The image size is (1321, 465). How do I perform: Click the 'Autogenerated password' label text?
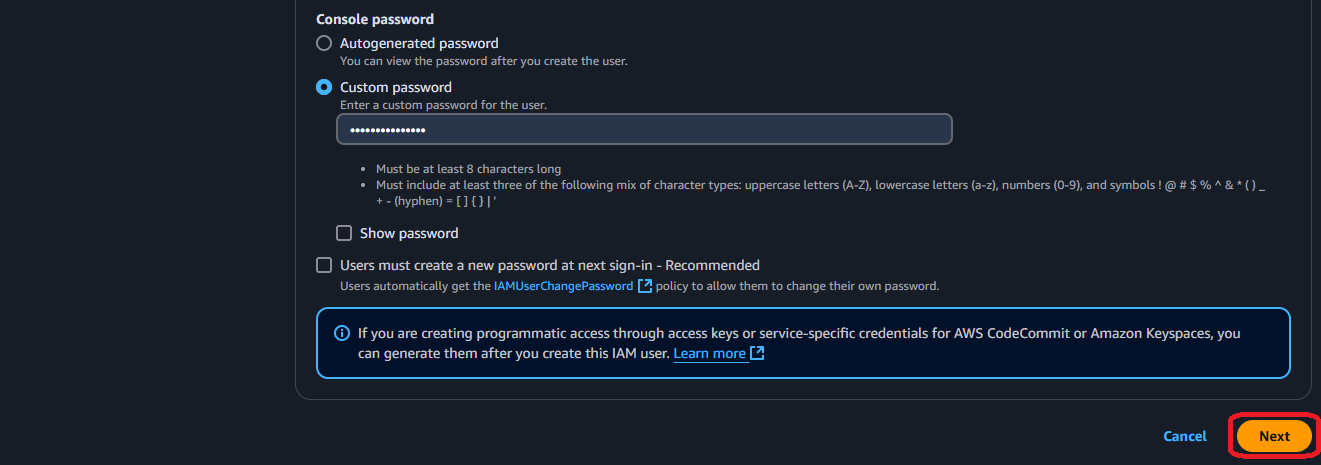click(x=419, y=43)
